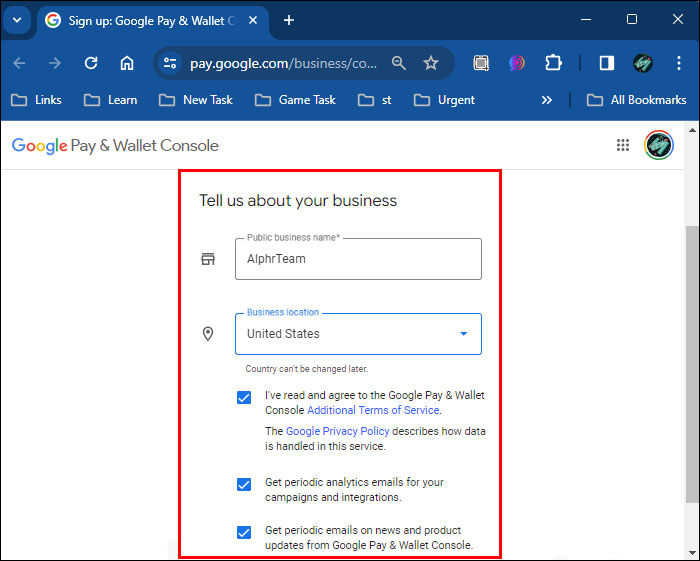Open the browser Extensions puzzle icon
Viewport: 700px width, 561px height.
coord(553,63)
